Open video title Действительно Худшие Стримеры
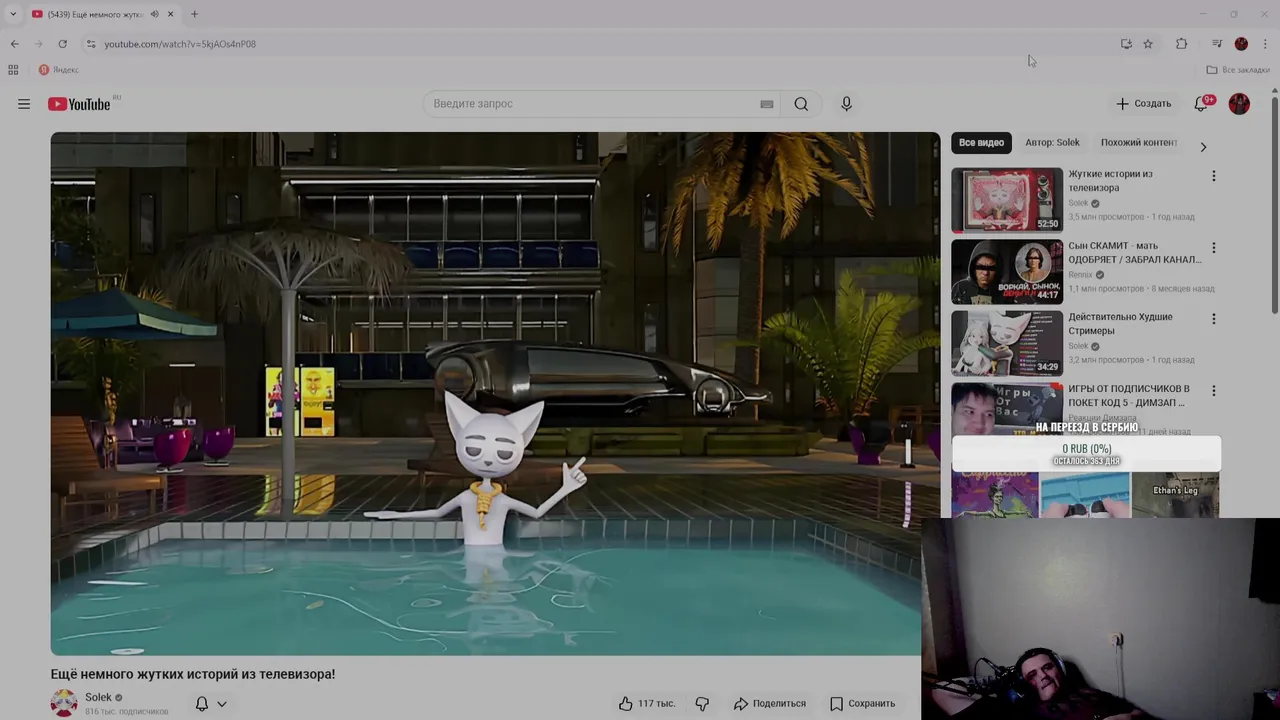1280x720 pixels. [x=1120, y=324]
